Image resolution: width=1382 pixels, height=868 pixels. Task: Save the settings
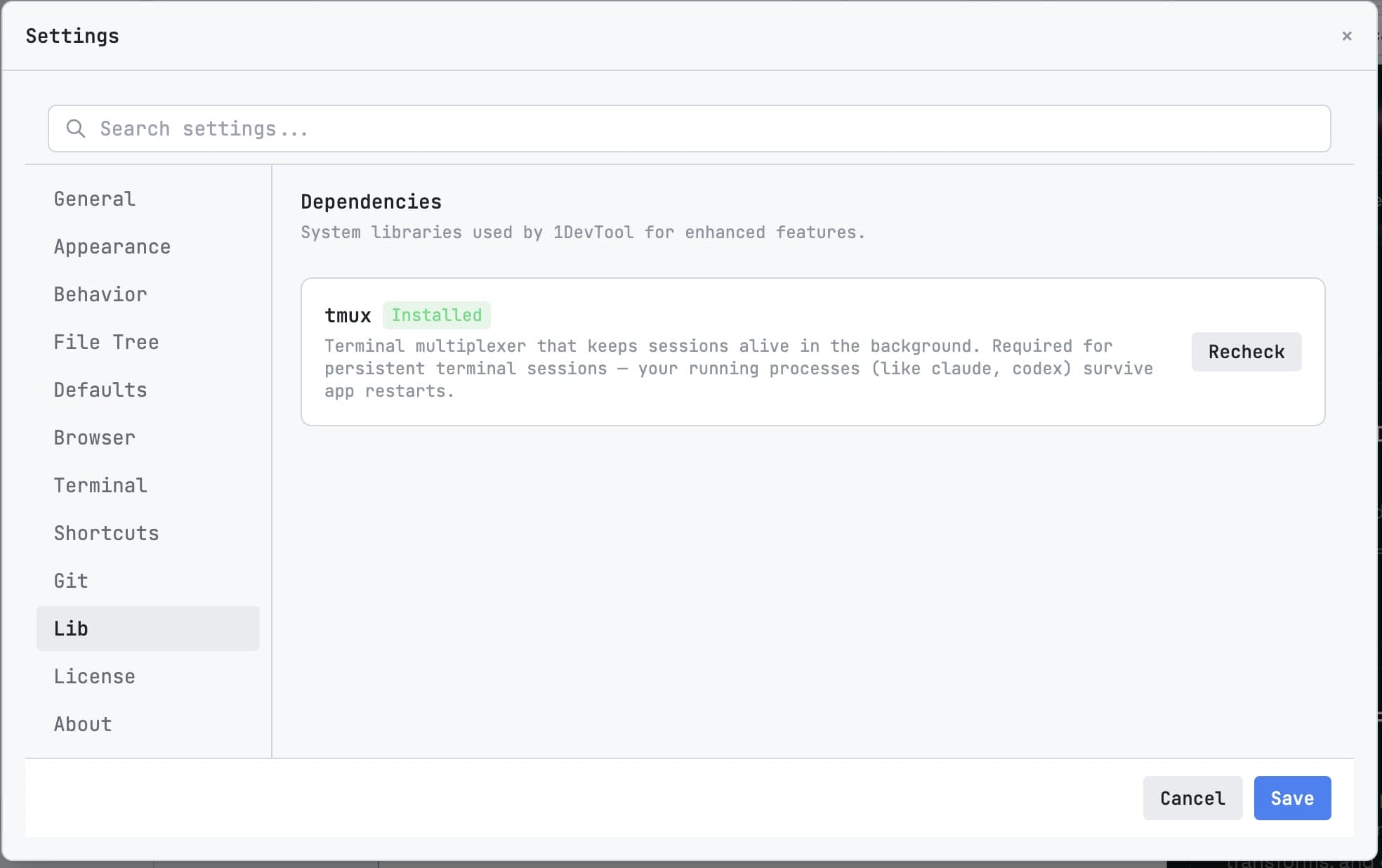[1292, 798]
